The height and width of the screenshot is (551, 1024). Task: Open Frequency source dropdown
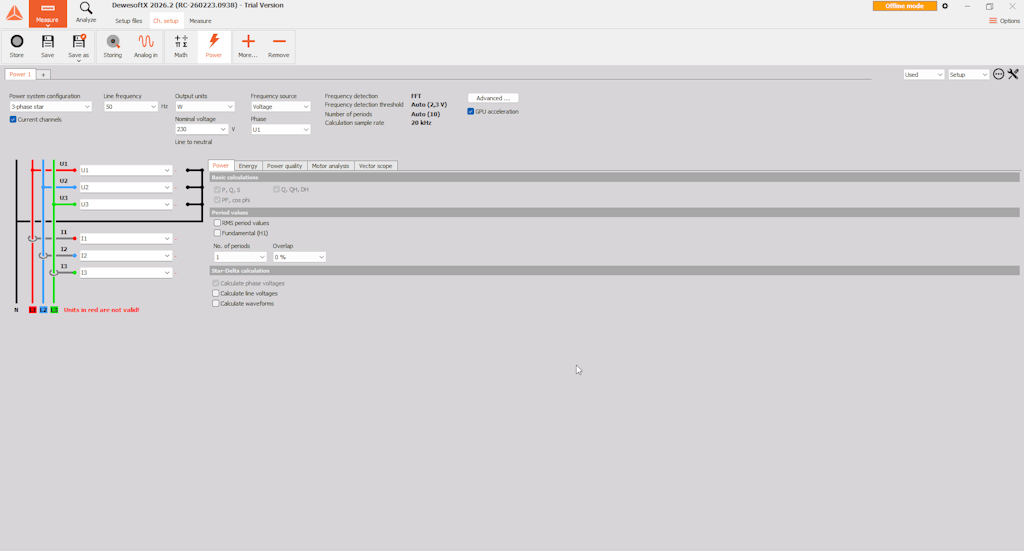click(280, 106)
